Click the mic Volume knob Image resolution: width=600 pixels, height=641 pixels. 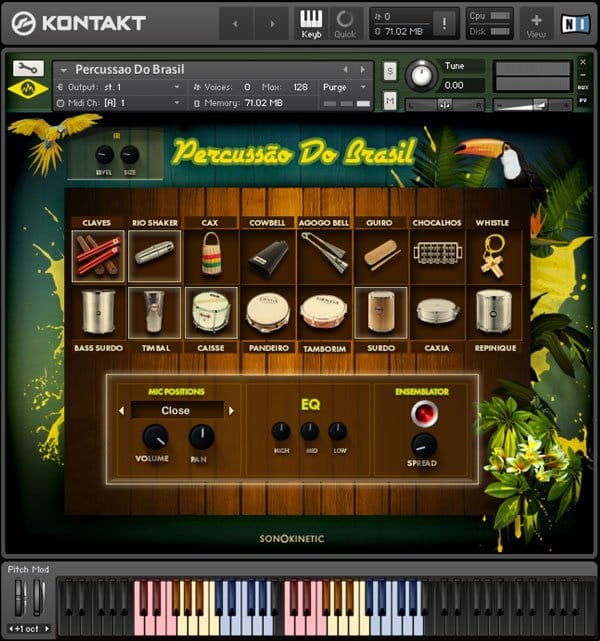click(x=156, y=437)
